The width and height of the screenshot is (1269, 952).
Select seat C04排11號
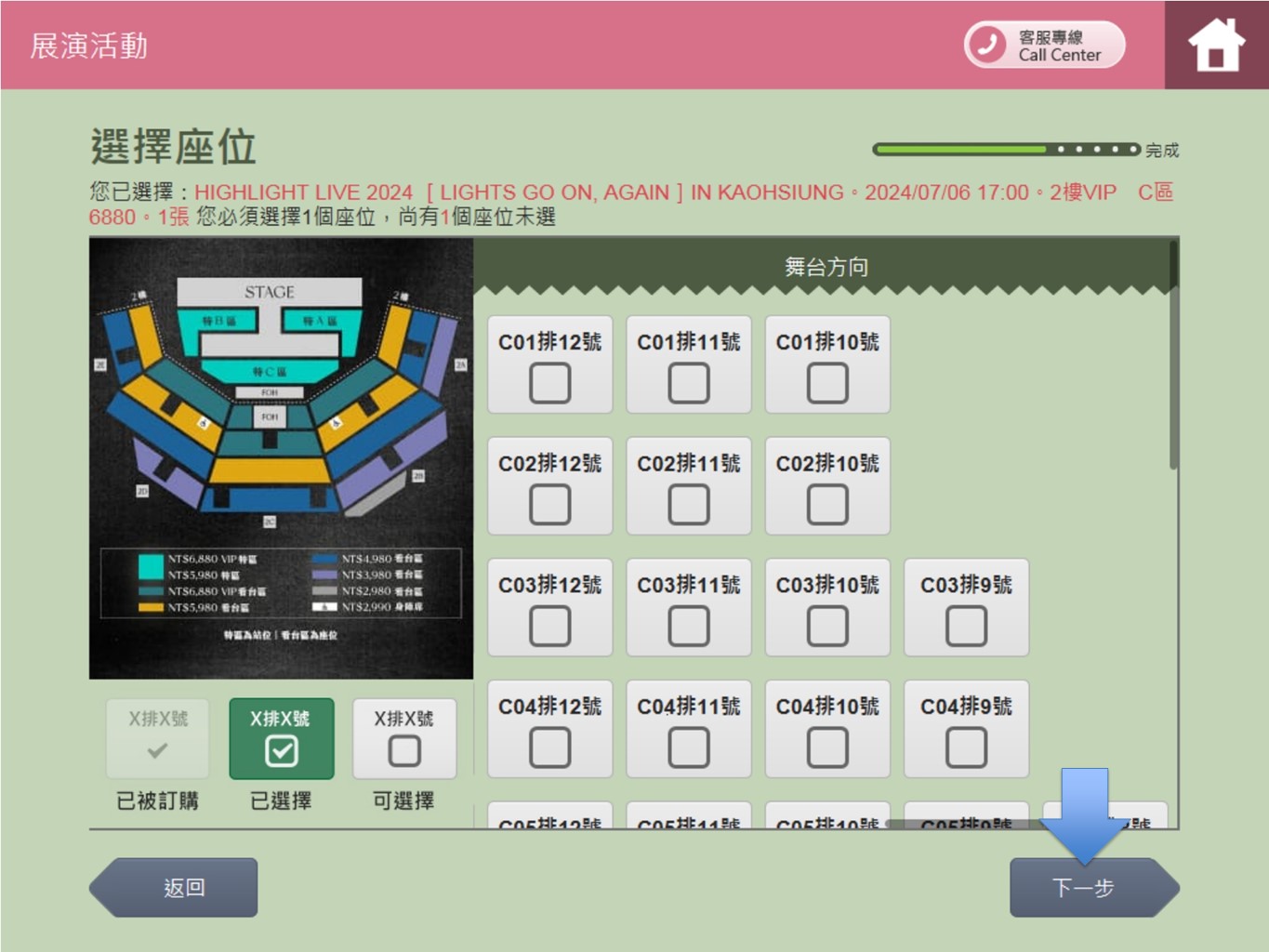[689, 729]
